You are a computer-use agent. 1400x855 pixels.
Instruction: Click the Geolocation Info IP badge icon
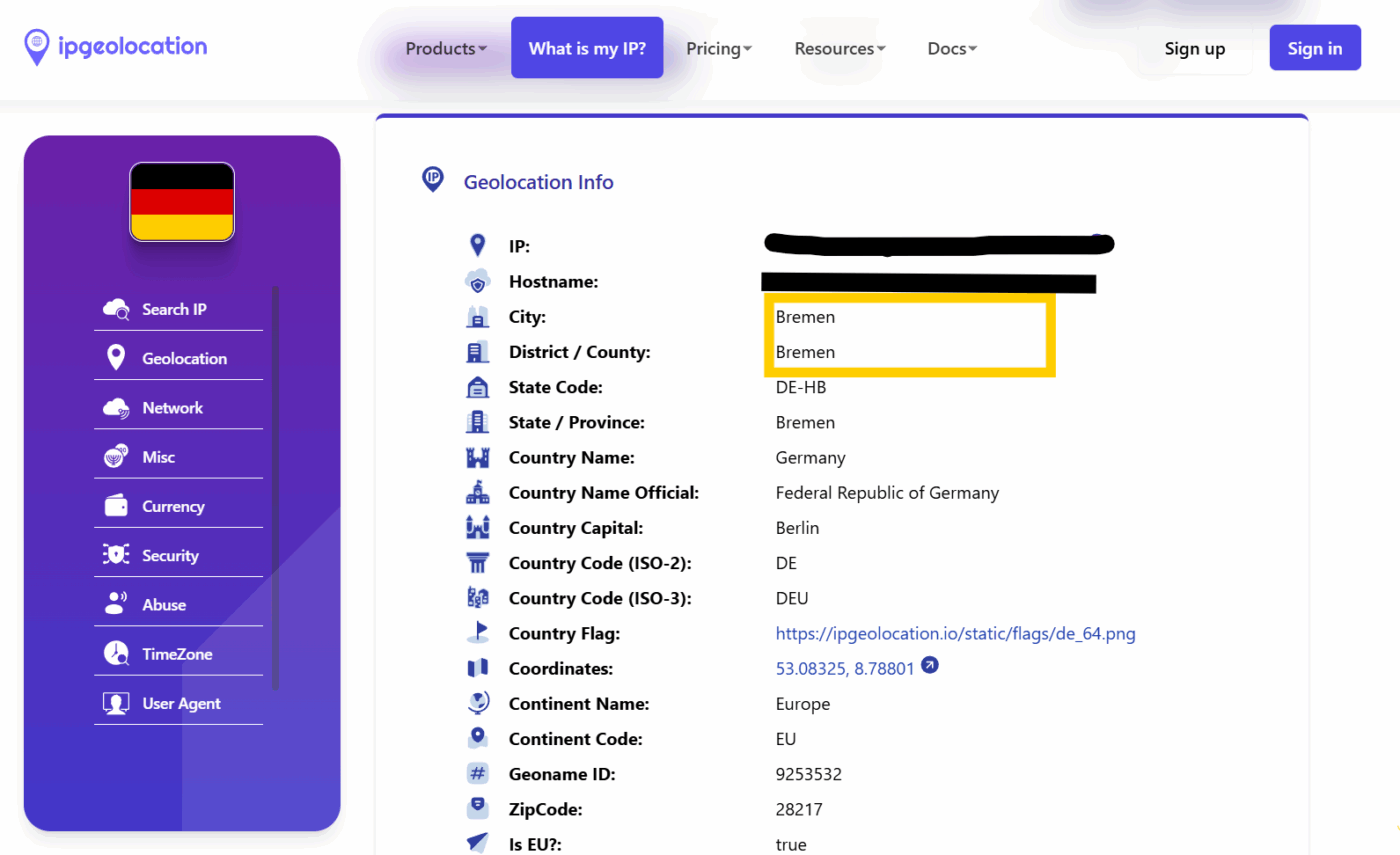point(432,180)
